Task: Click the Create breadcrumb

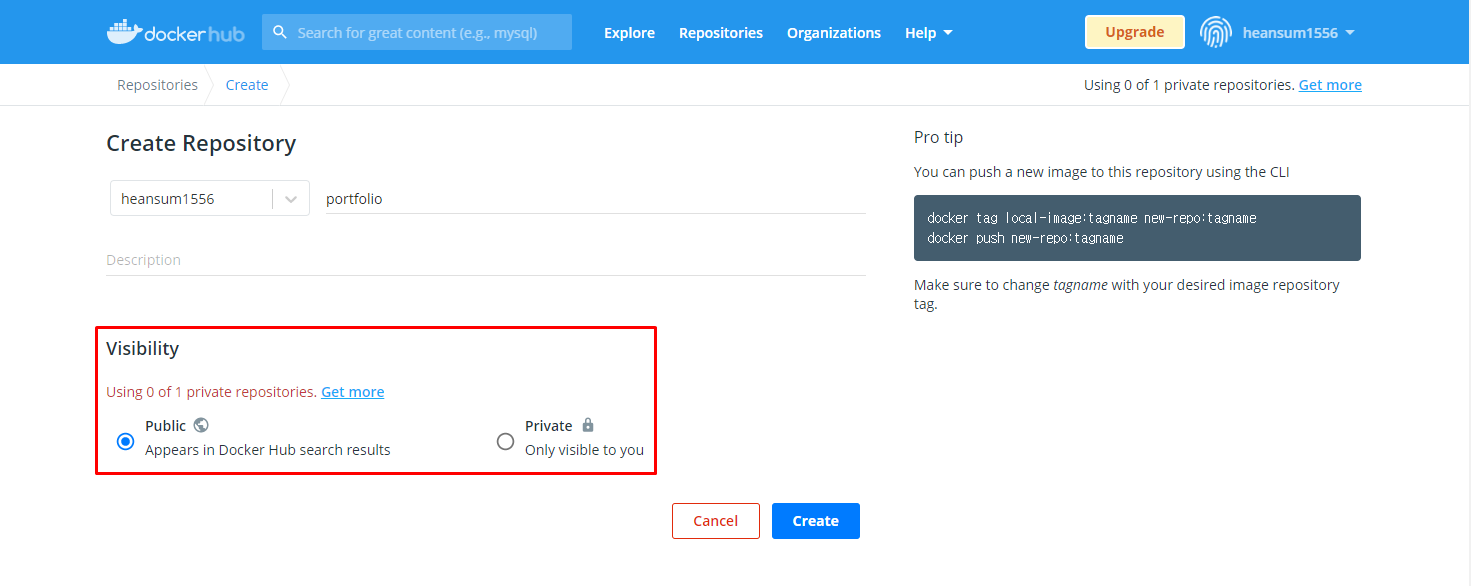Action: click(247, 85)
